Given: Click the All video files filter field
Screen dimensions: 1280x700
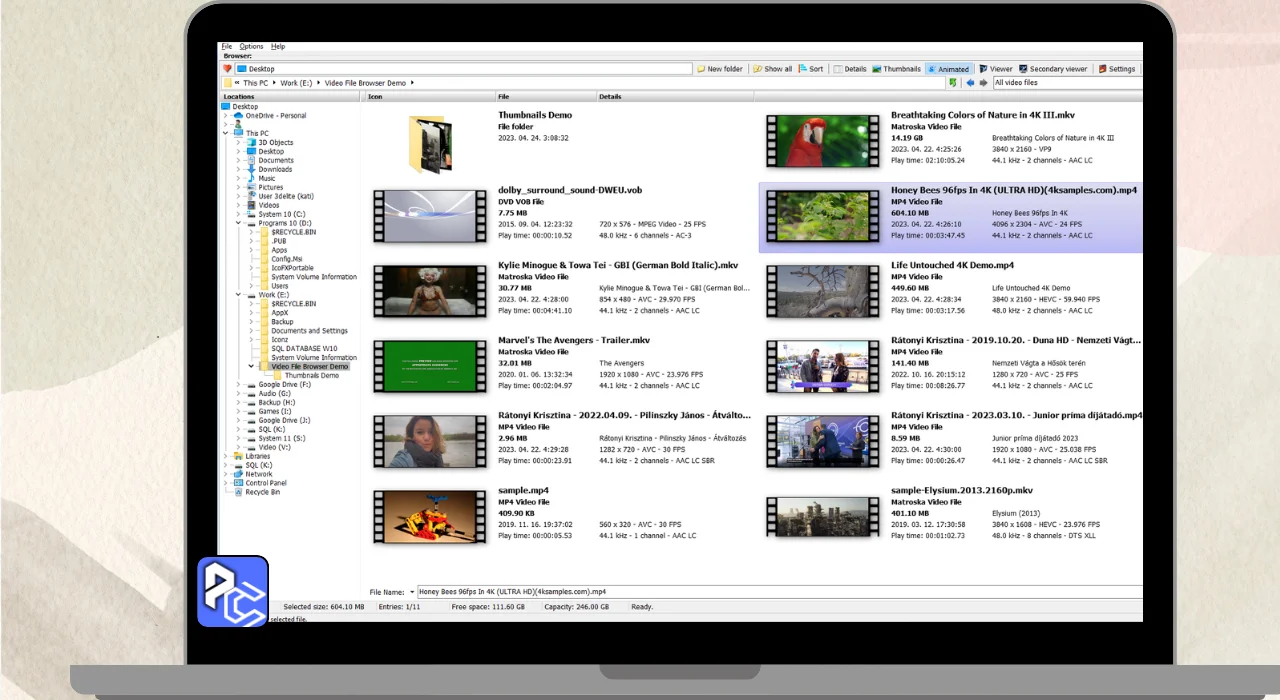Looking at the screenshot, I should [x=1065, y=83].
